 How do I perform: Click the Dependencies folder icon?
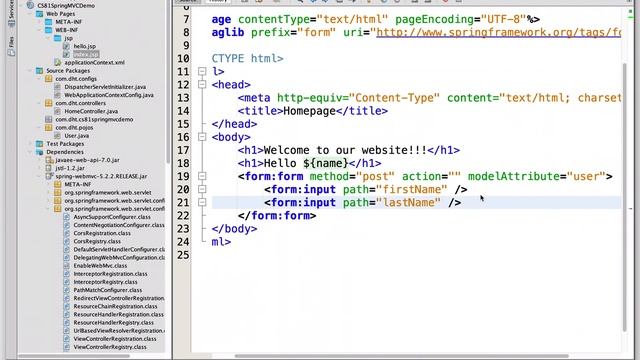tap(39, 152)
